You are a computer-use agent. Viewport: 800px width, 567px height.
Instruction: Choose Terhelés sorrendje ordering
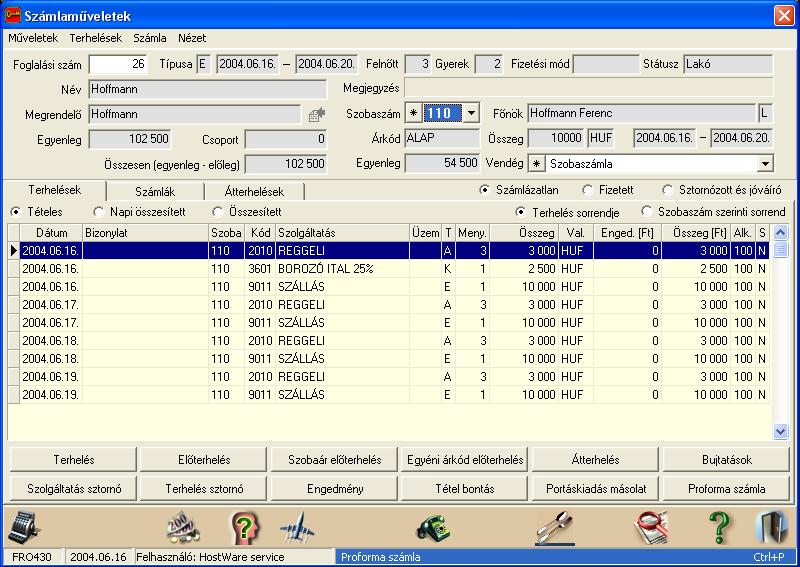[x=567, y=212]
